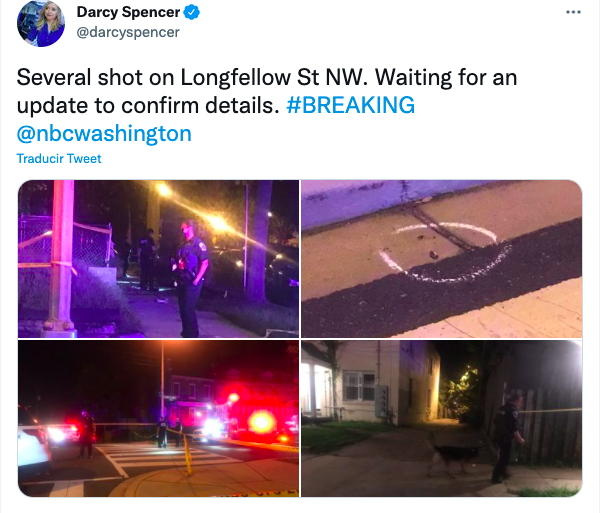
Task: Click Traducir Tweet link
Action: coord(59,158)
